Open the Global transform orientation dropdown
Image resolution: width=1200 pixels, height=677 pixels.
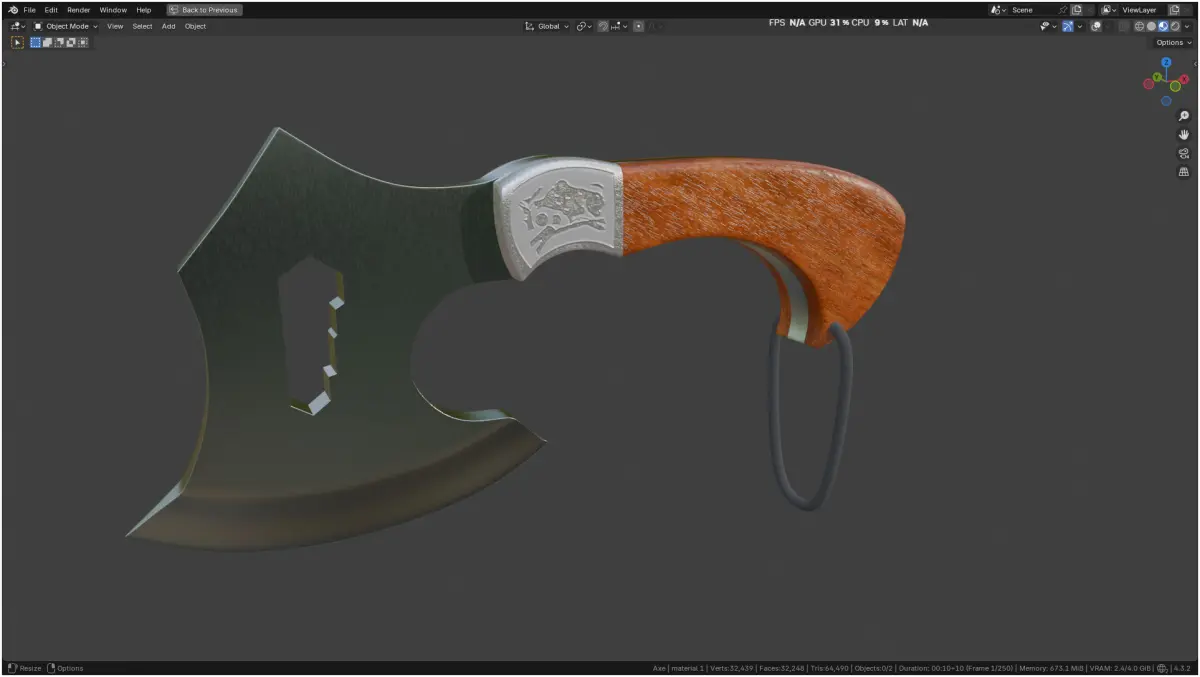coord(547,26)
